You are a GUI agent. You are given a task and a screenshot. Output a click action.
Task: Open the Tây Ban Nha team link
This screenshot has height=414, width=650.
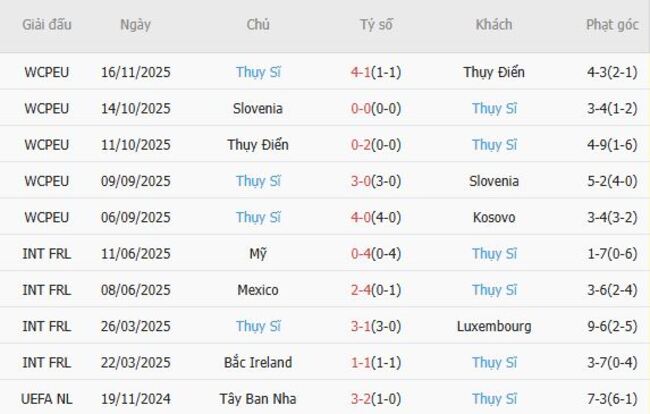tap(258, 399)
